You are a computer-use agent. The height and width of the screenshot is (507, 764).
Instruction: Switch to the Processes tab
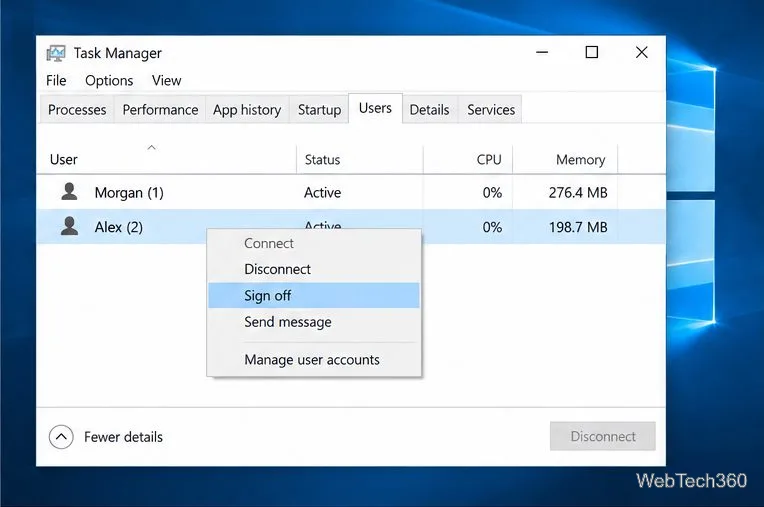click(x=77, y=110)
